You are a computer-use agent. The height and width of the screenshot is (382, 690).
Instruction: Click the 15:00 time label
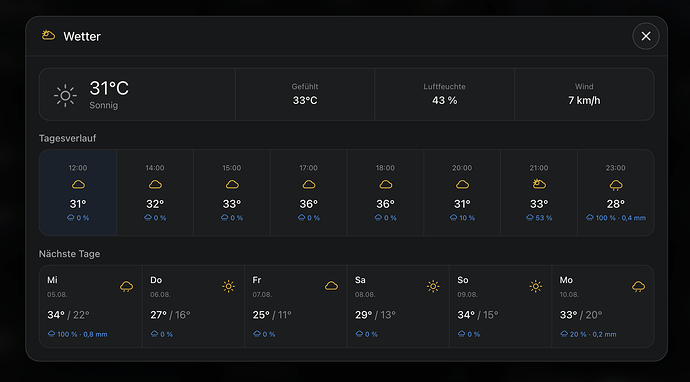pos(231,168)
